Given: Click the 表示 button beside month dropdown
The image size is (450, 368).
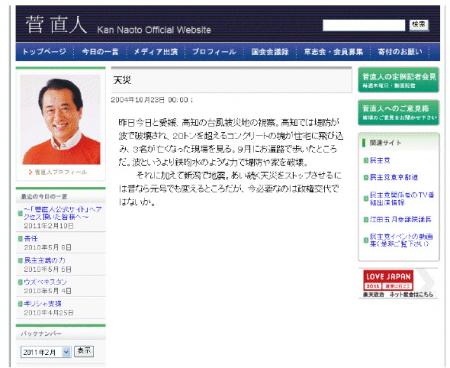Looking at the screenshot, I should click(x=84, y=351).
